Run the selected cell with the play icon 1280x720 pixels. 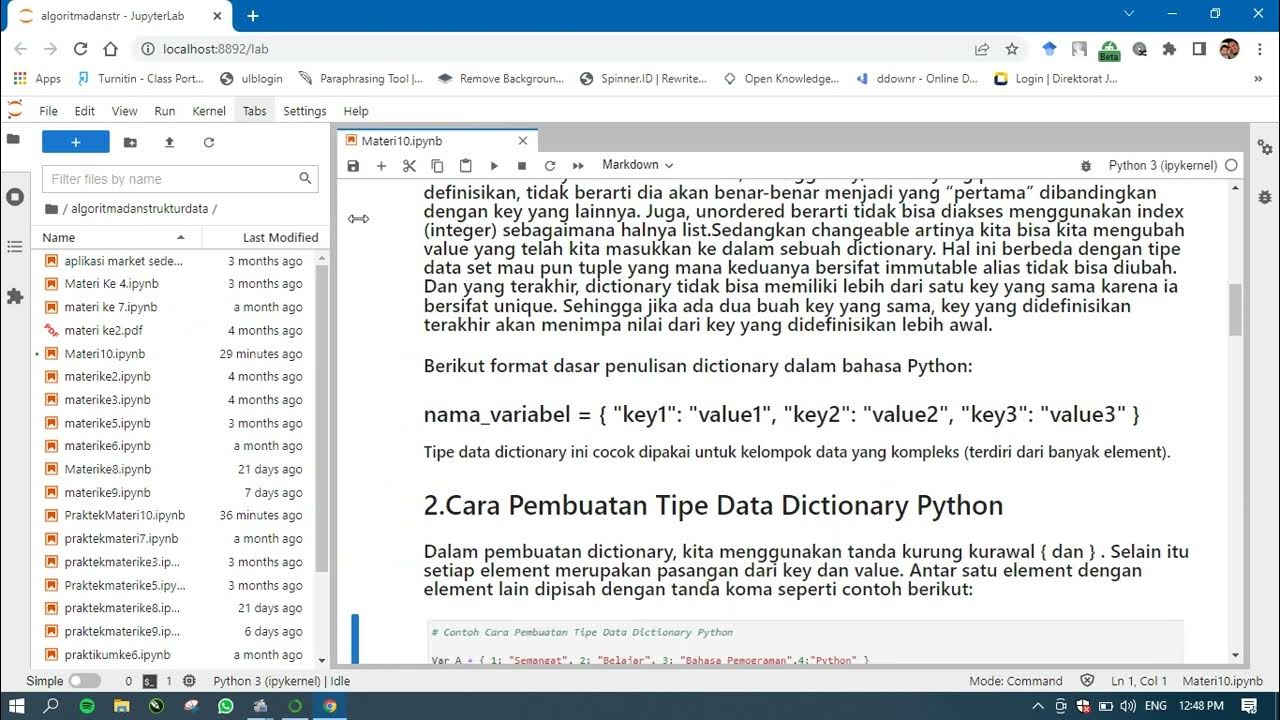[x=494, y=165]
